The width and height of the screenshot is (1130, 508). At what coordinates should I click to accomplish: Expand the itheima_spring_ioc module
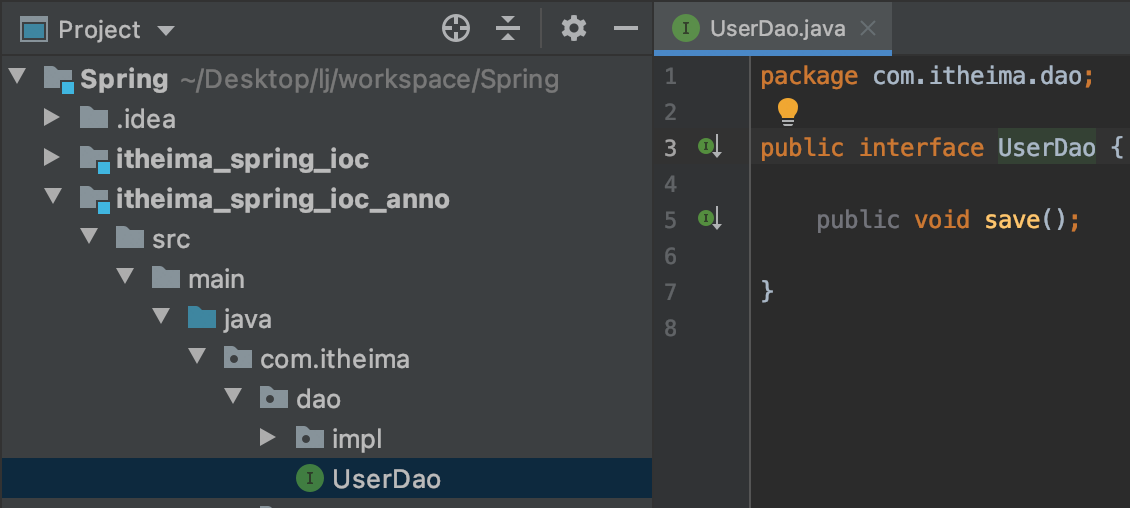[x=52, y=159]
